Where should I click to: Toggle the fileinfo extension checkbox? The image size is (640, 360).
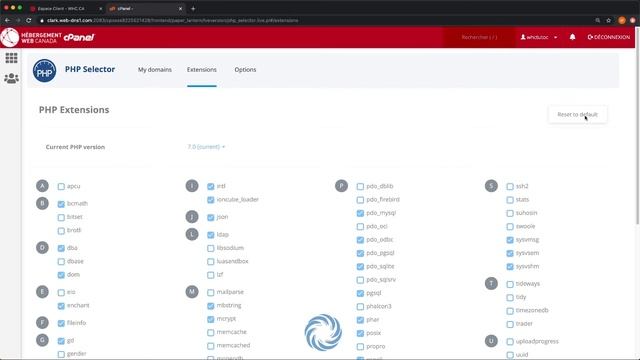coord(61,323)
